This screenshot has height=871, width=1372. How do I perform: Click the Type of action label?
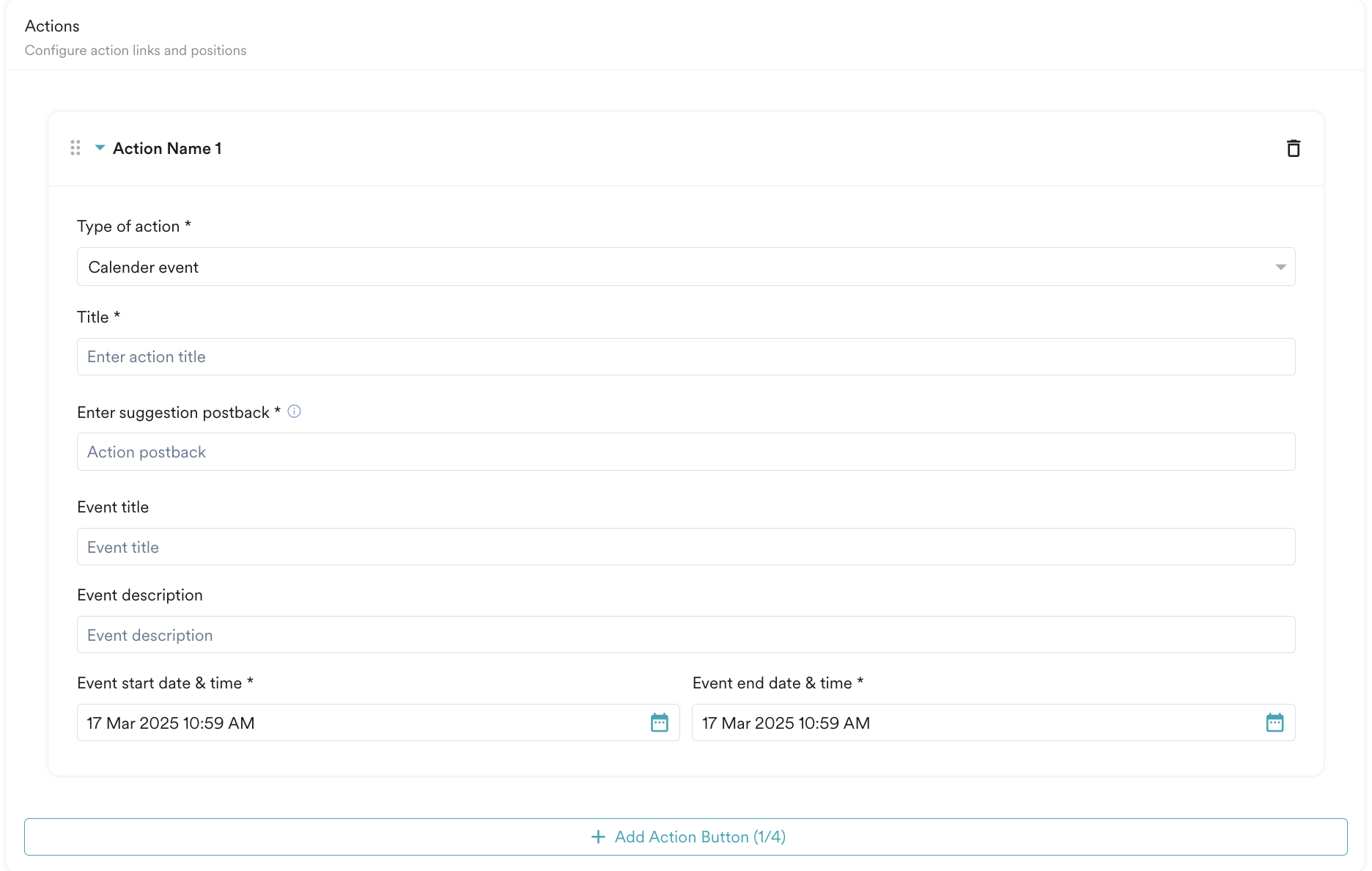(128, 227)
